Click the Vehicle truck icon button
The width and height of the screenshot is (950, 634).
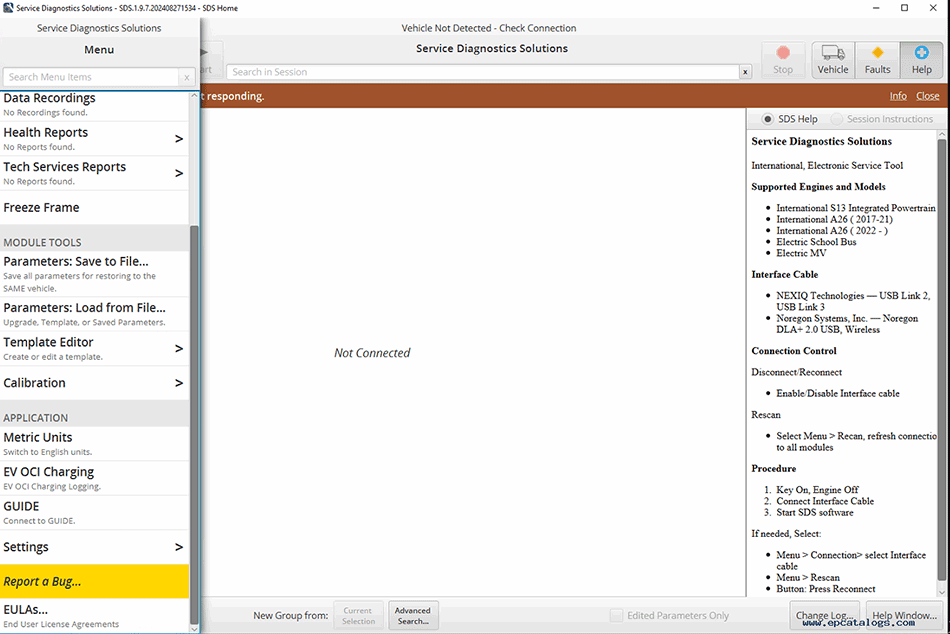pyautogui.click(x=832, y=60)
